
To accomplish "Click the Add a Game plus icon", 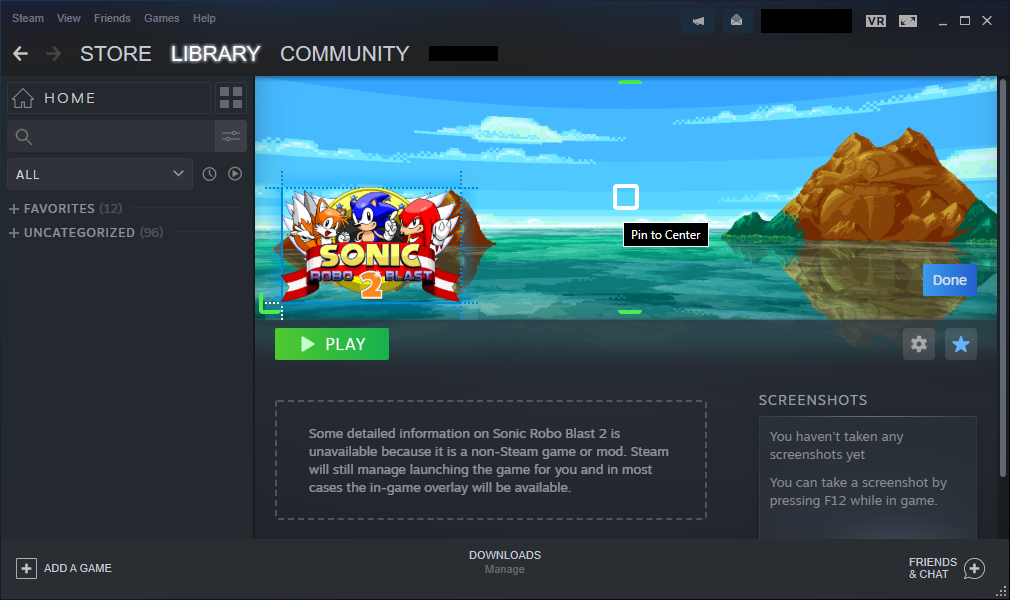I will click(x=26, y=568).
